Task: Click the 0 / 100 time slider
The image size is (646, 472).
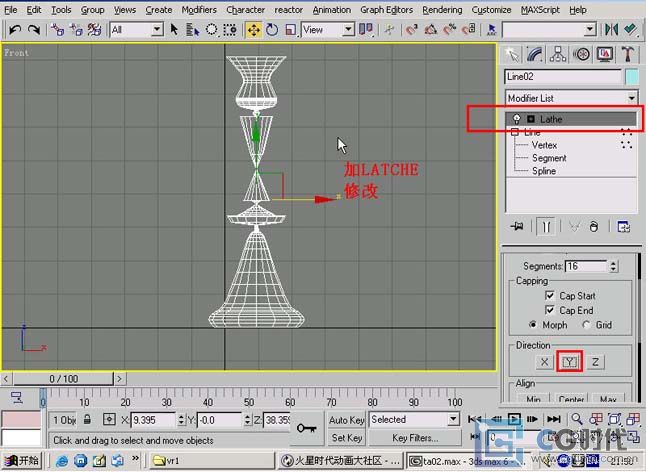Action: (x=63, y=379)
